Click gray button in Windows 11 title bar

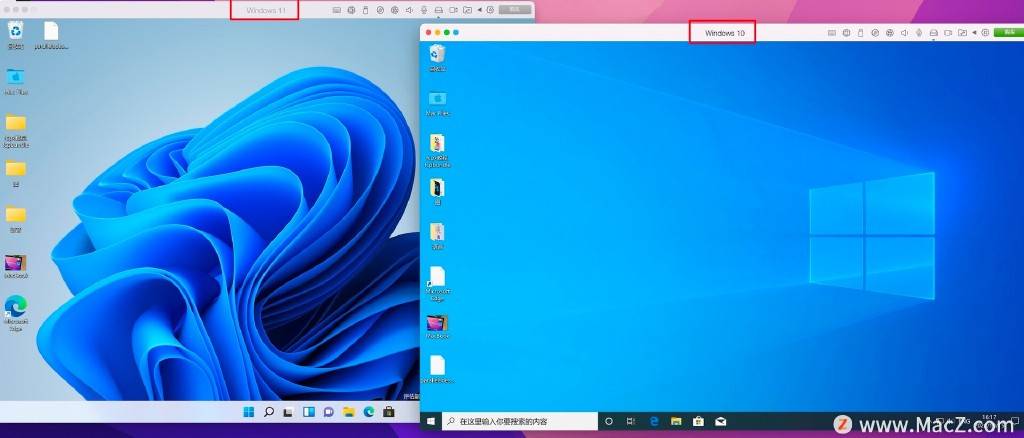click(515, 10)
